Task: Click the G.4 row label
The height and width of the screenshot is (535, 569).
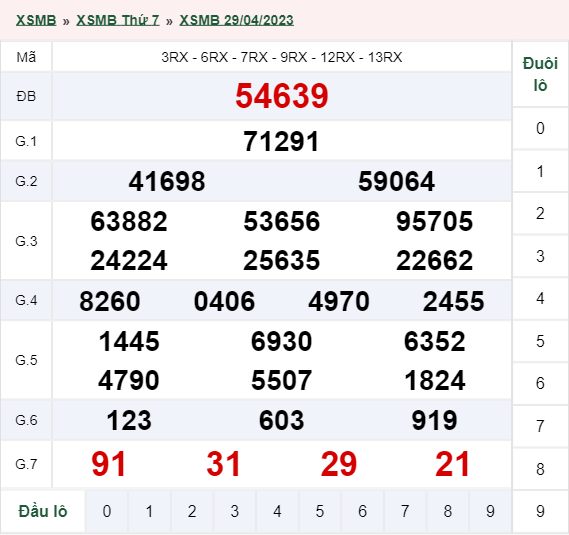Action: (x=26, y=301)
